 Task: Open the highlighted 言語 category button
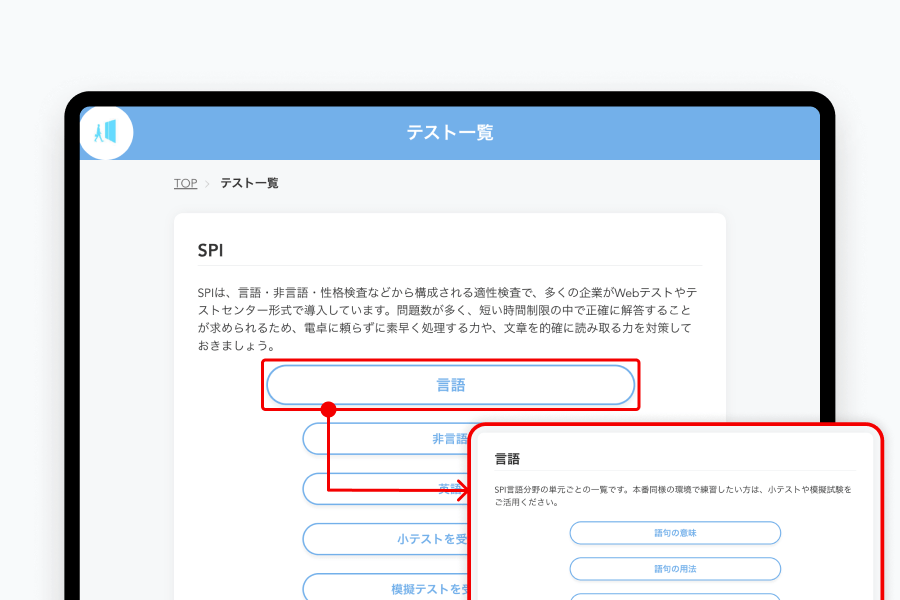(450, 385)
